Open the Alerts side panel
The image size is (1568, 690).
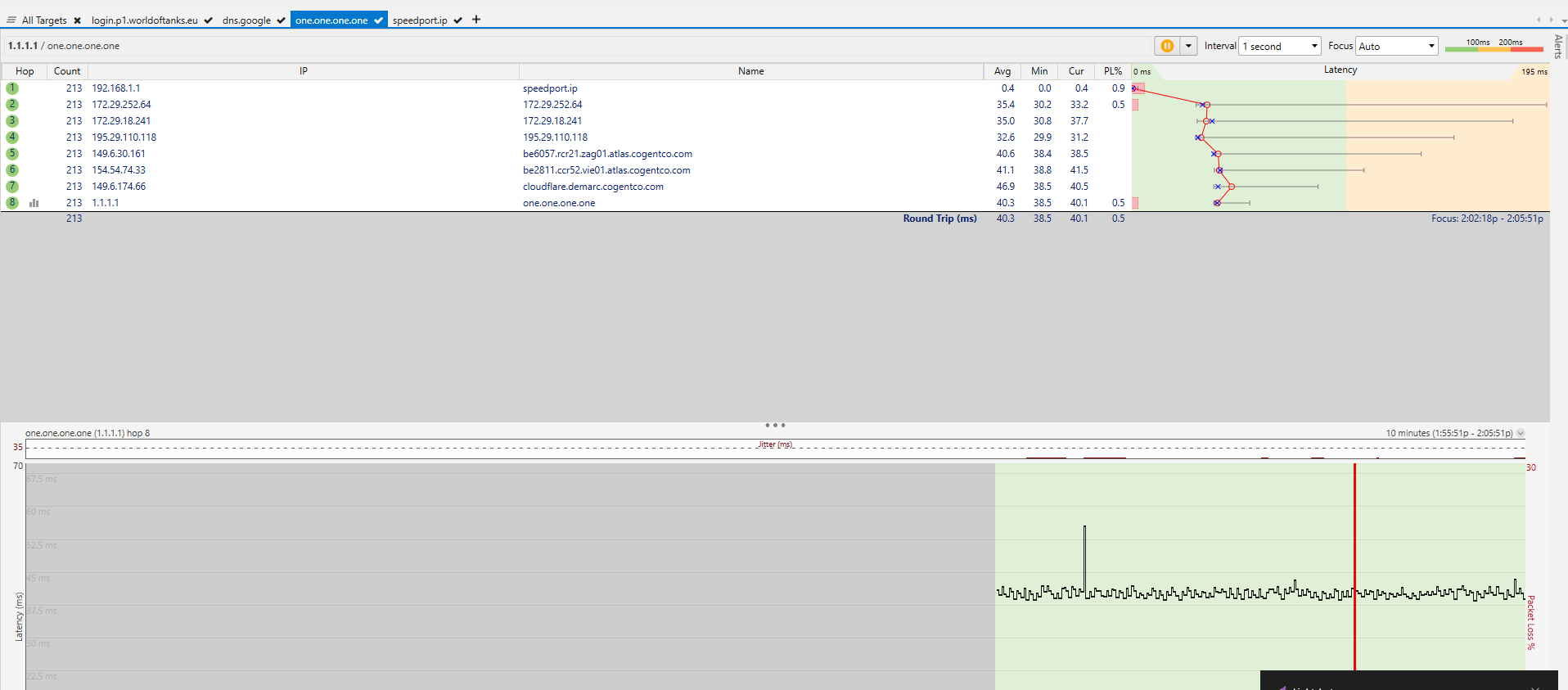coord(1558,47)
